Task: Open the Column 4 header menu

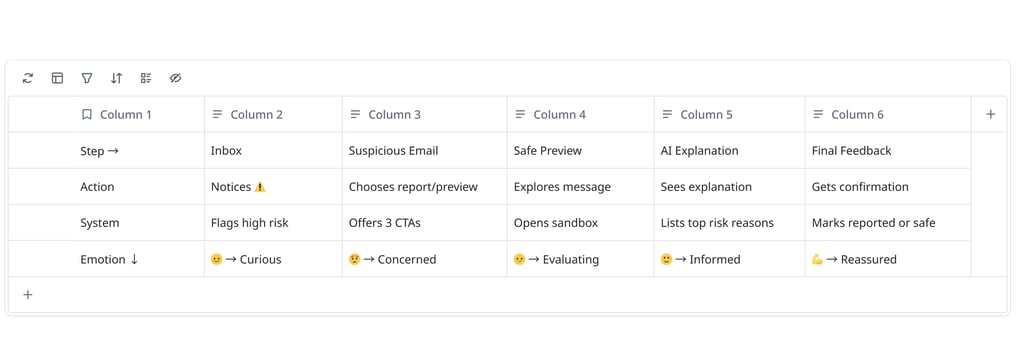Action: click(580, 114)
